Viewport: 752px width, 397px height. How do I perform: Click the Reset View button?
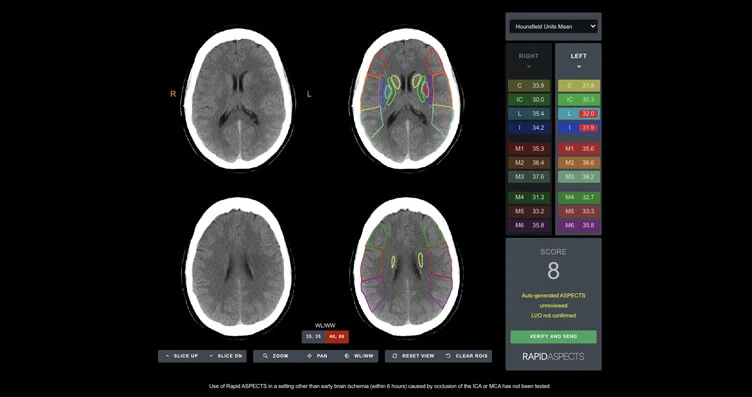(412, 356)
